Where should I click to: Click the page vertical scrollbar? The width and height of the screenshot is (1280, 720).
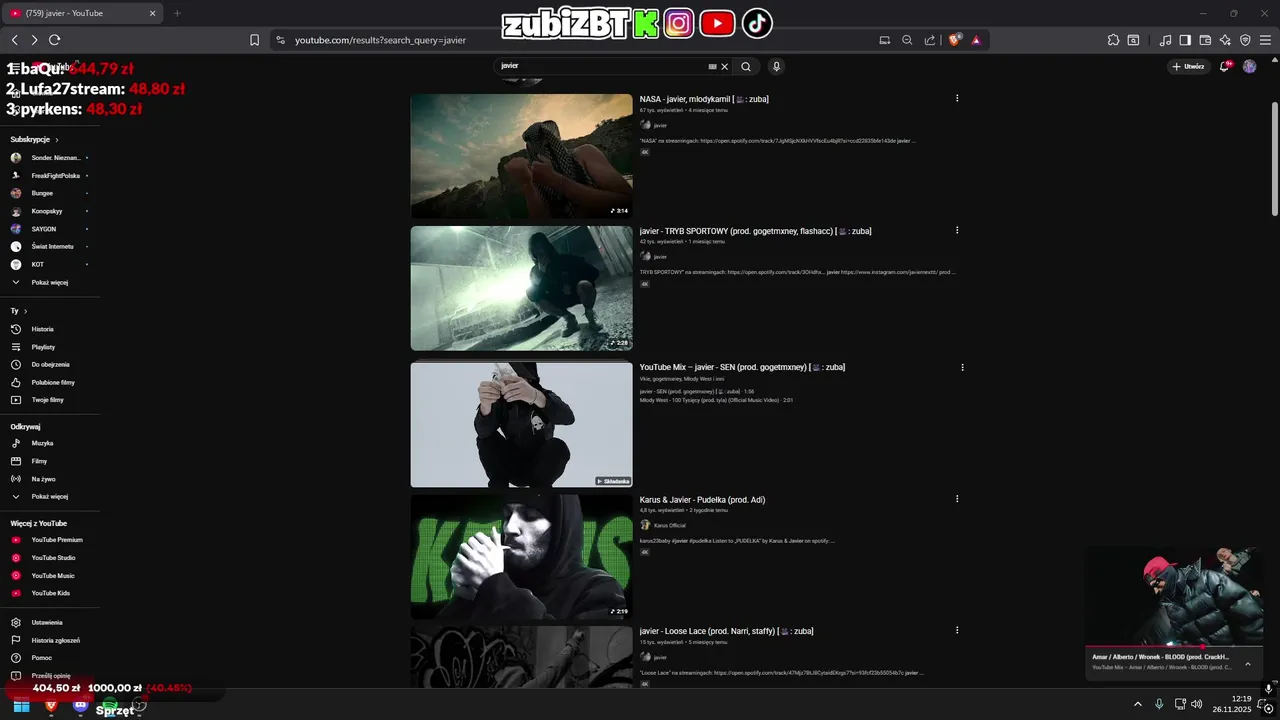(x=1274, y=158)
